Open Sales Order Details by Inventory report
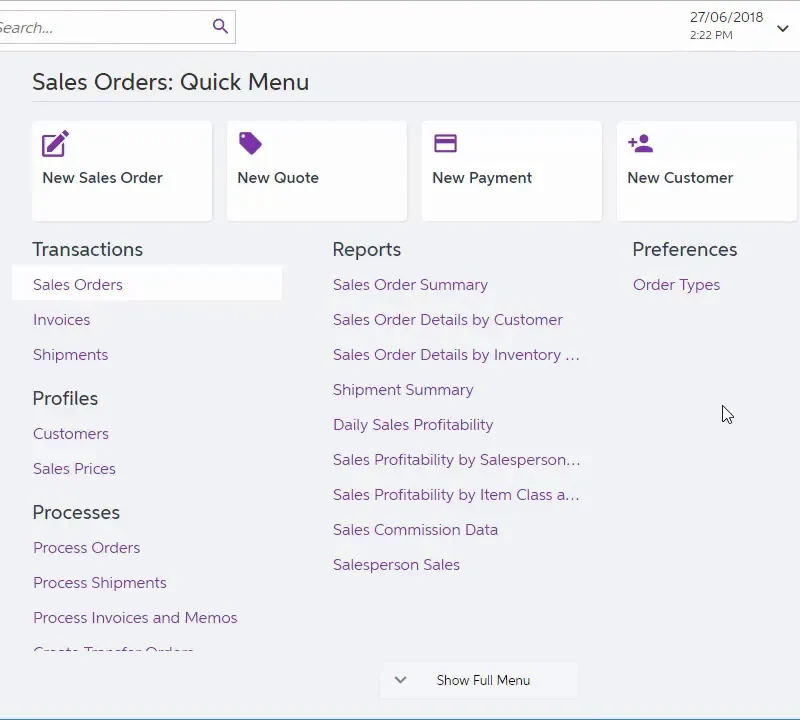800x720 pixels. [x=456, y=355]
